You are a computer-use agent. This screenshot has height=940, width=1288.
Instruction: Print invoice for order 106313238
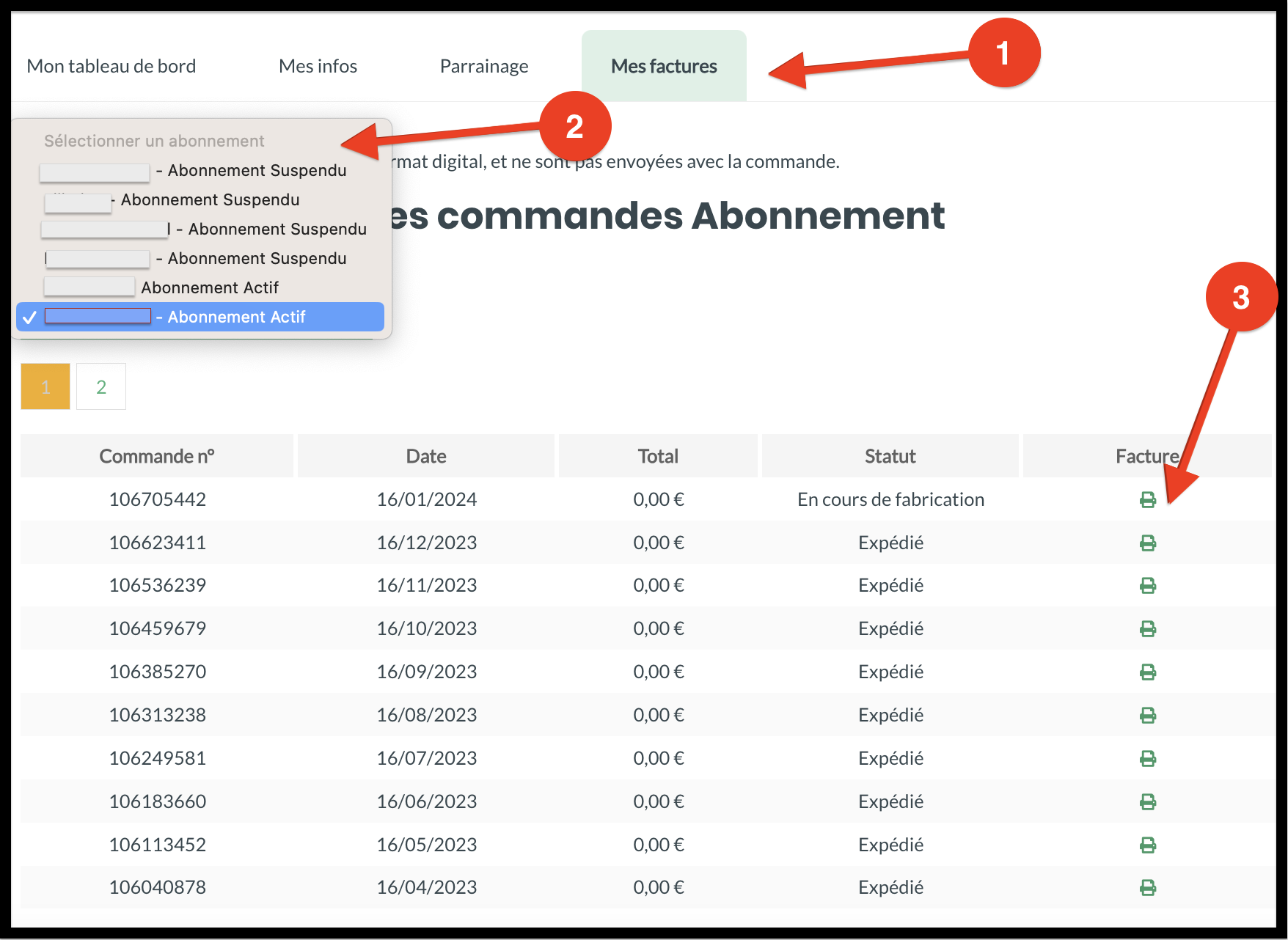(1148, 716)
